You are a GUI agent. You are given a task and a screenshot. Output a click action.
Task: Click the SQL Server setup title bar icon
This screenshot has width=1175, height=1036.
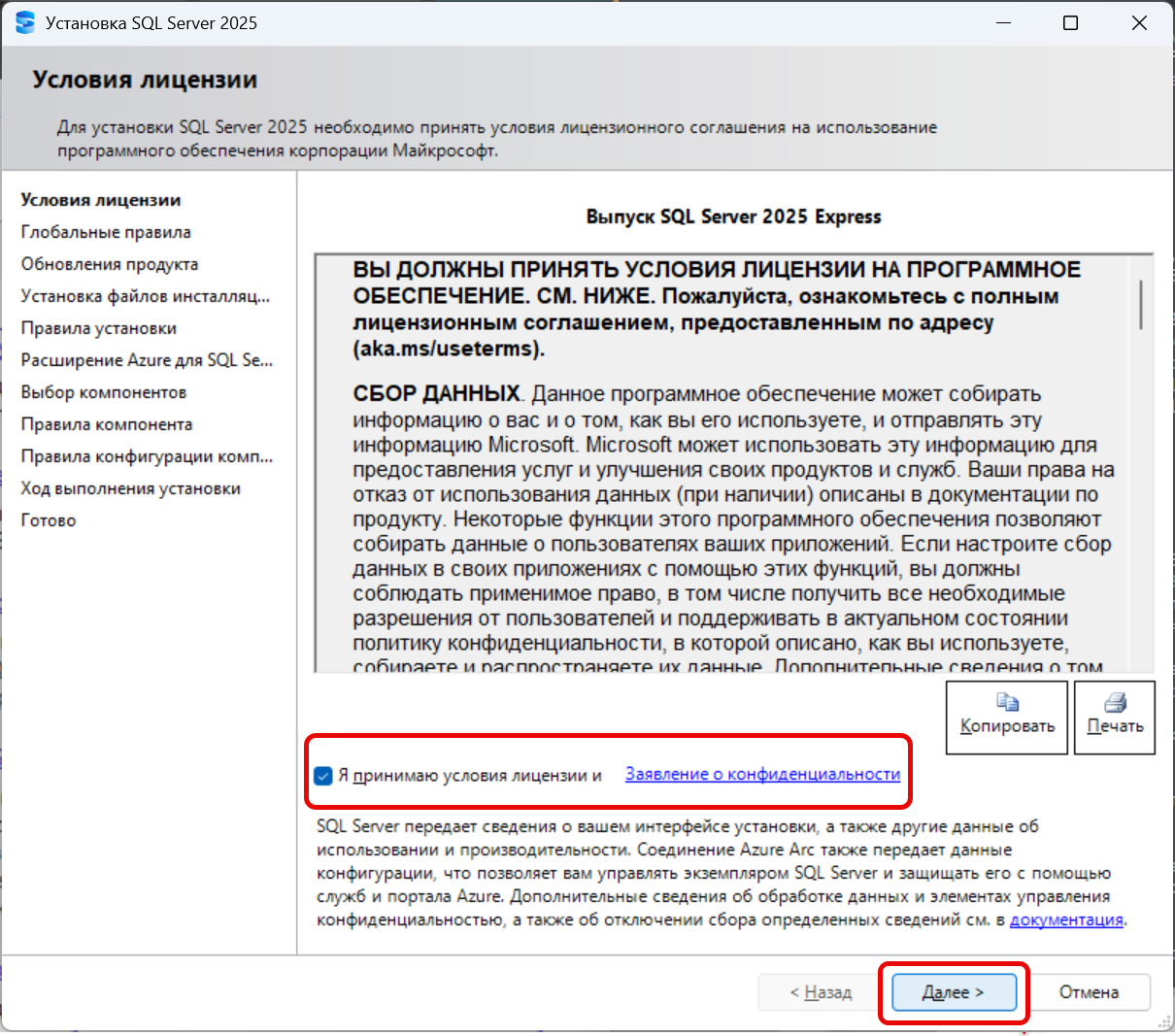[x=24, y=22]
